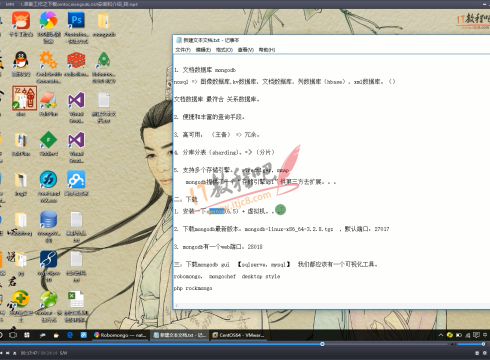Click the text '默认端口: 27017'
Image resolution: width=490 pixels, height=360 pixels.
[367, 229]
